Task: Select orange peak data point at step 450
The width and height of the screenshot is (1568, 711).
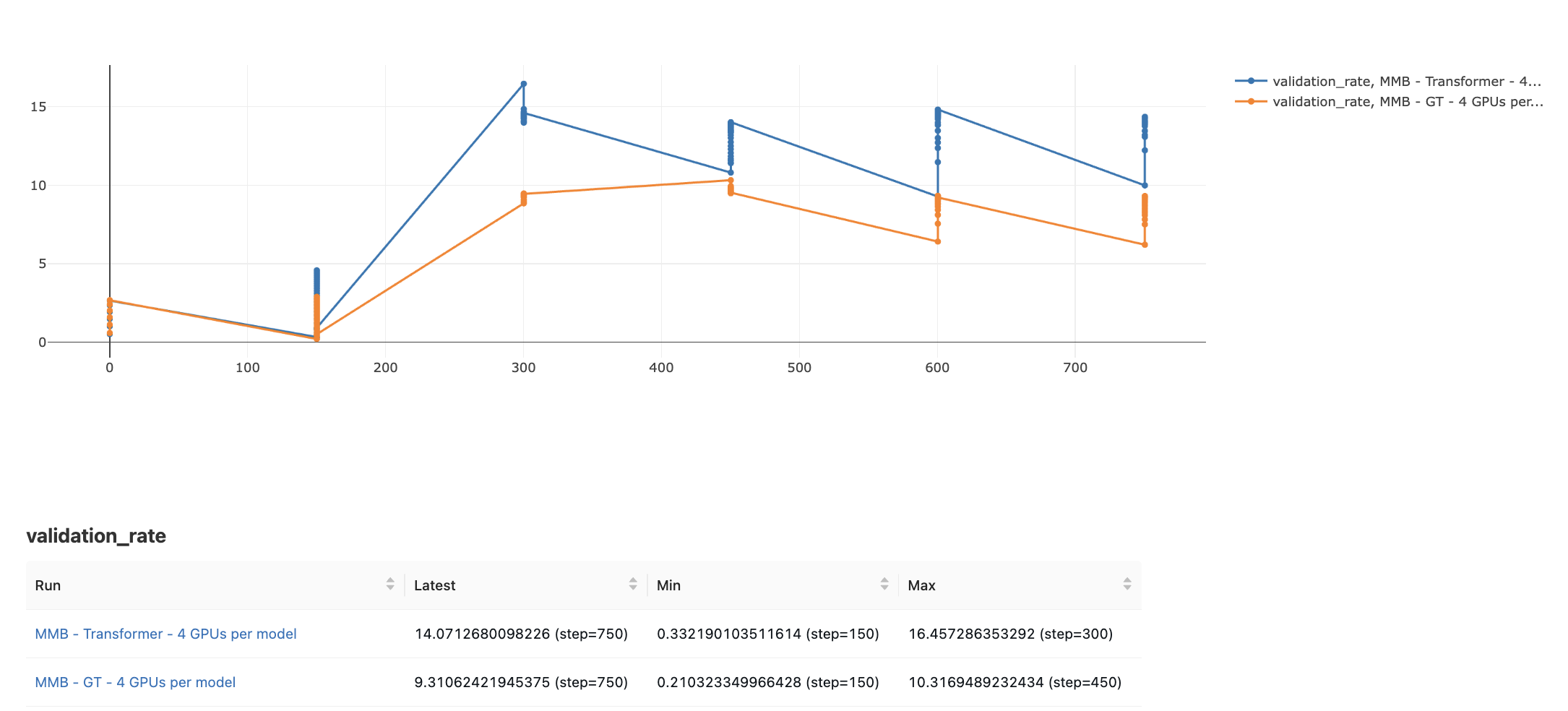Action: (x=731, y=180)
